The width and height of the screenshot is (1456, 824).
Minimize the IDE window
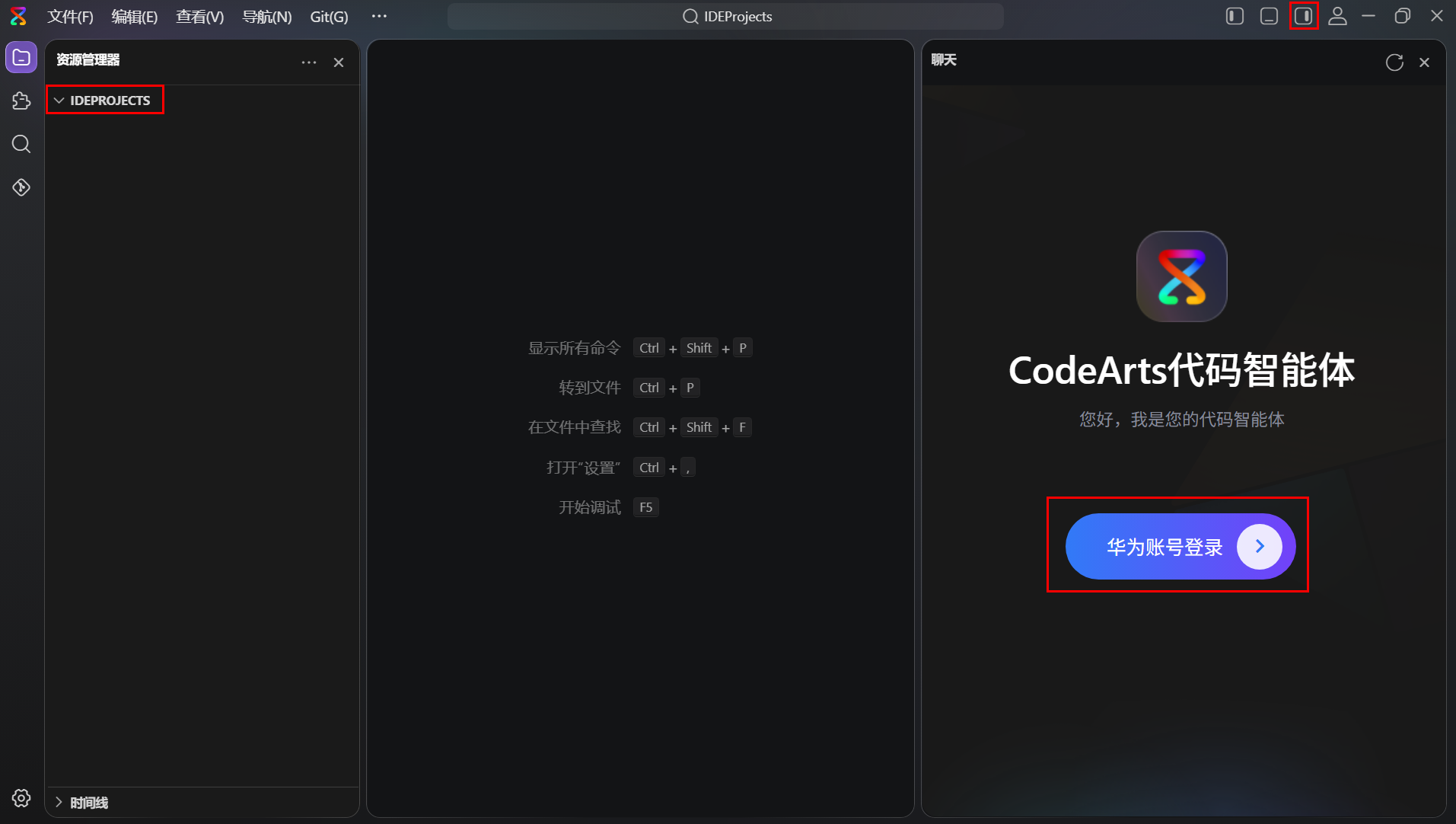(1368, 16)
